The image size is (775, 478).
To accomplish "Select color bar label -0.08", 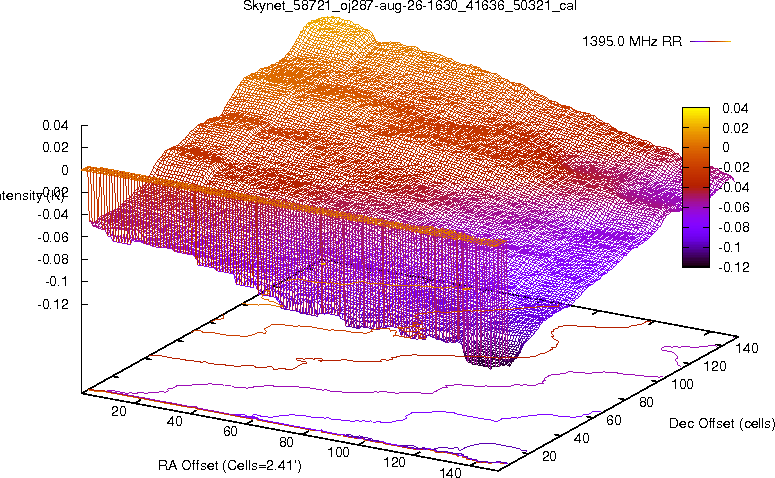I will tap(733, 227).
